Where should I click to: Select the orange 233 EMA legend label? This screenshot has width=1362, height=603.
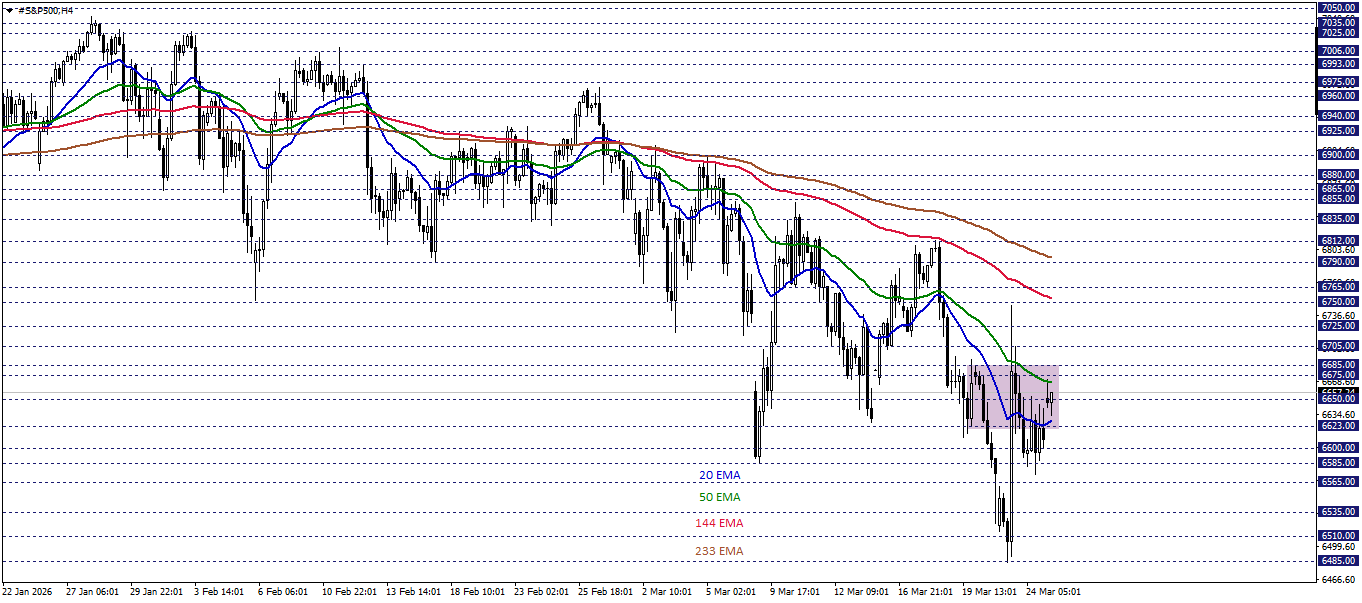(720, 549)
